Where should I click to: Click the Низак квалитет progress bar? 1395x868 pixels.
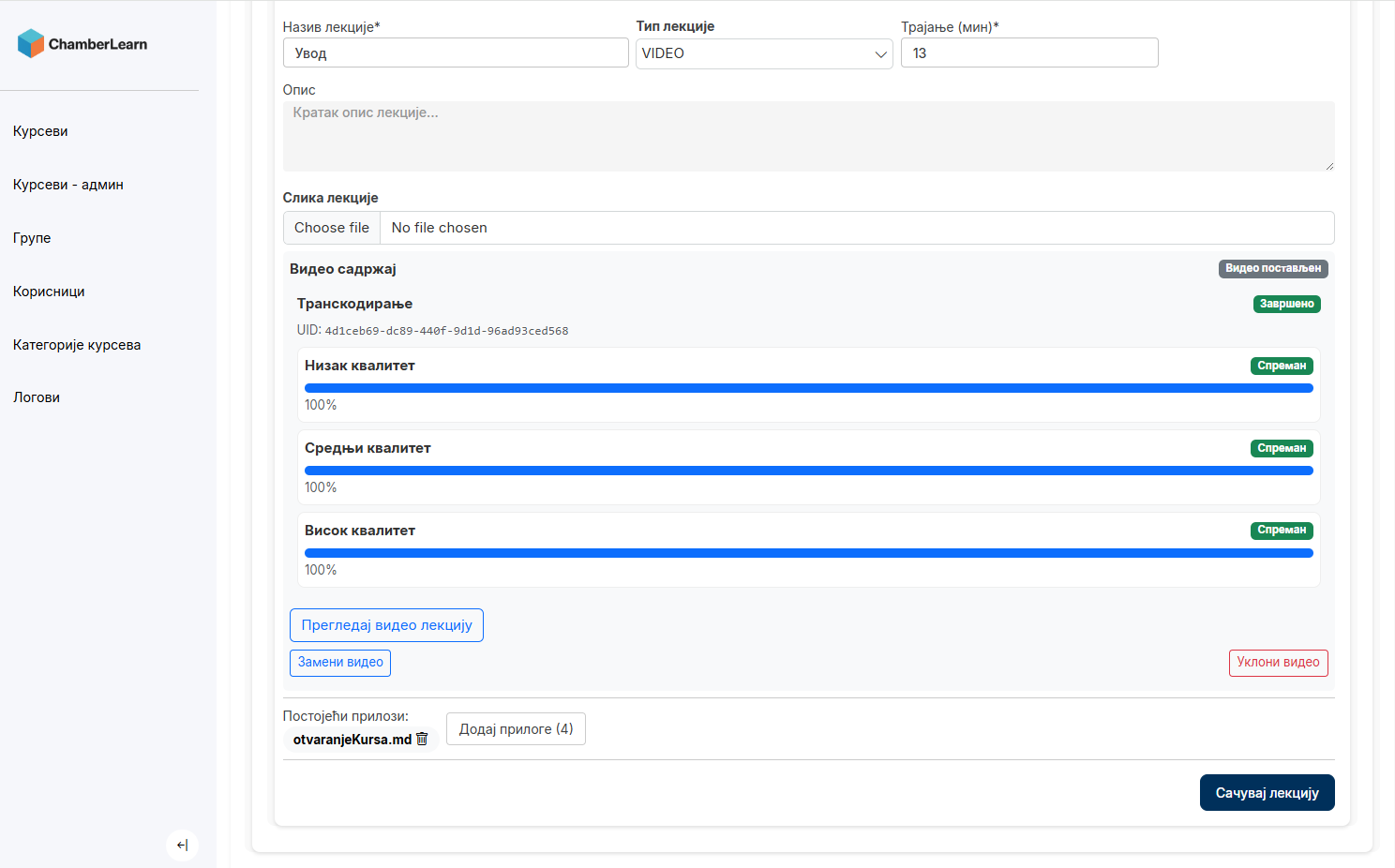[x=809, y=388]
